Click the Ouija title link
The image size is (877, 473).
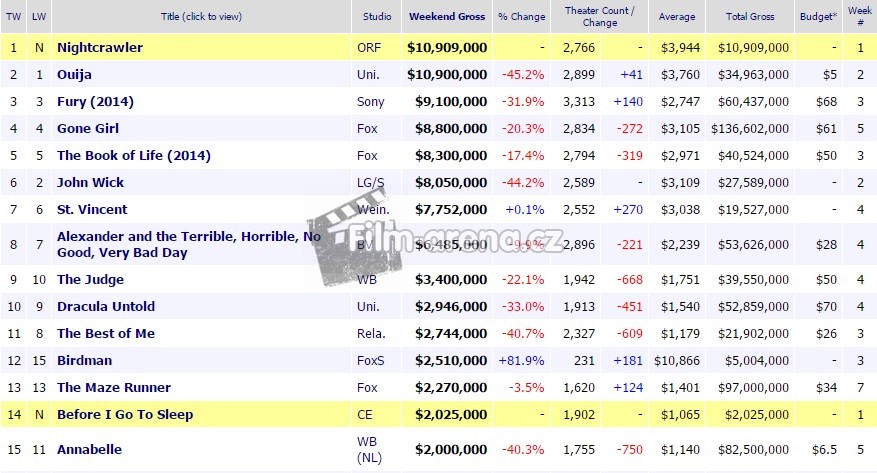tap(76, 74)
